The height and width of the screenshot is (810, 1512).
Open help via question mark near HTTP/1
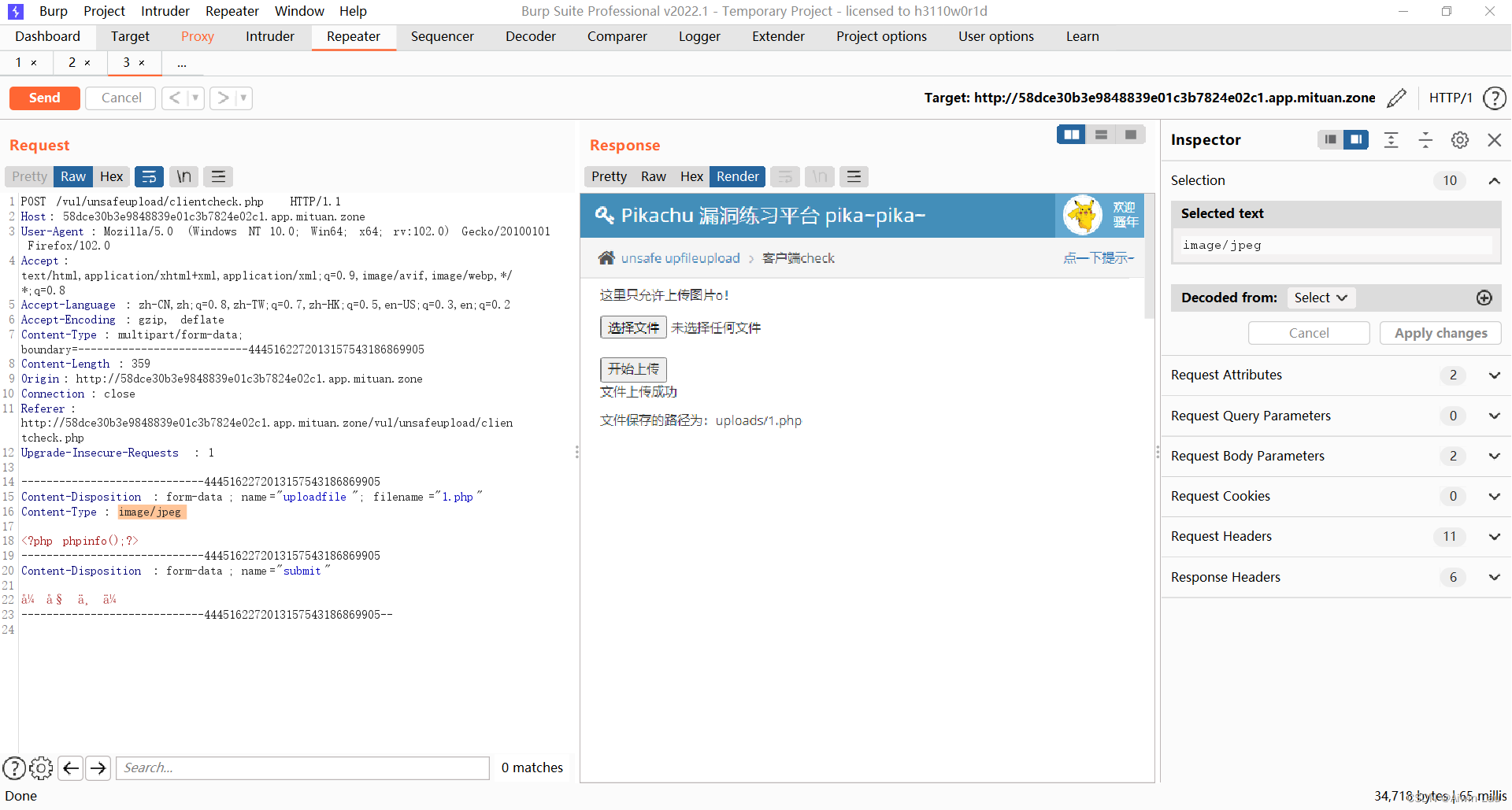(x=1494, y=98)
